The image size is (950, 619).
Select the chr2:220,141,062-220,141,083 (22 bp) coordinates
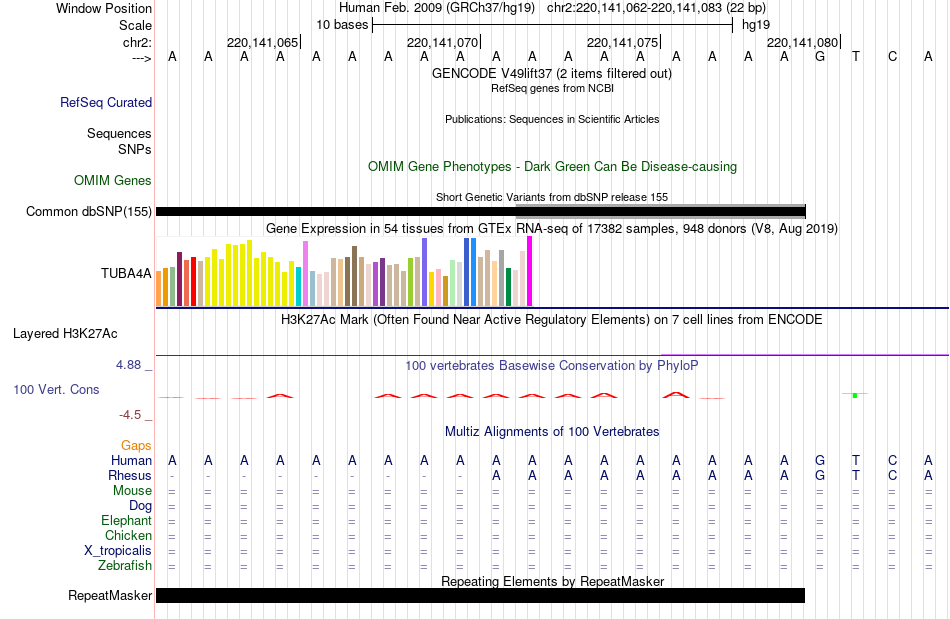(x=656, y=8)
